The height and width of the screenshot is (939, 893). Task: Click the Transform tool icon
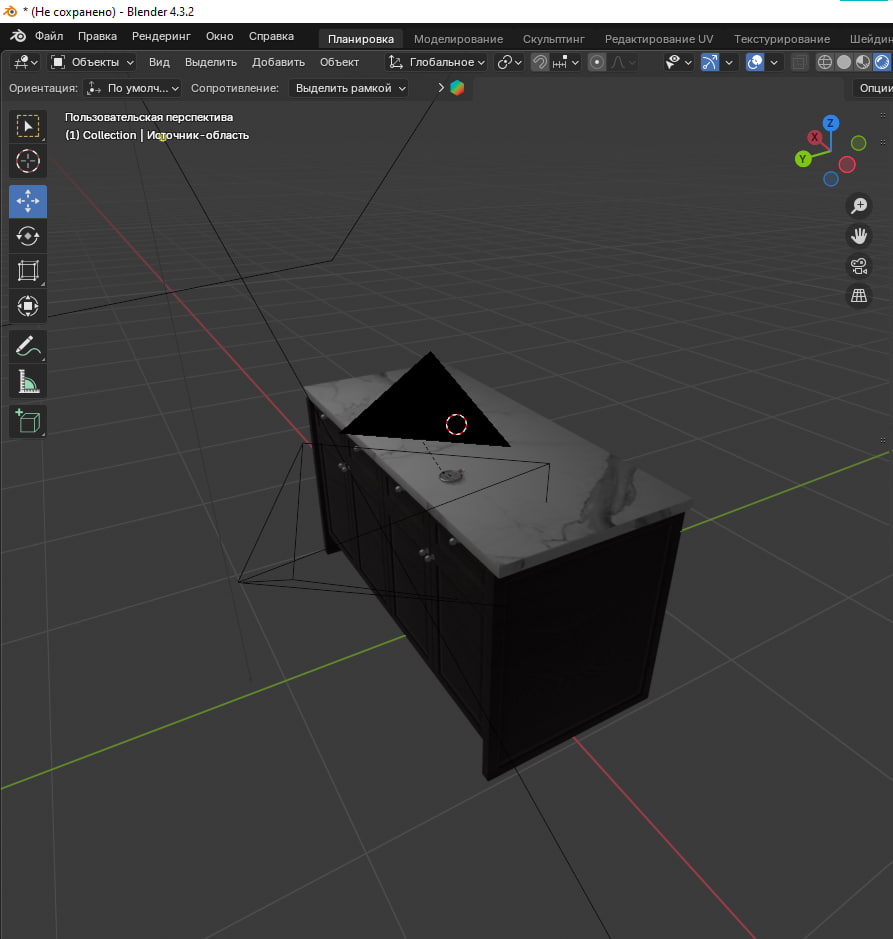pos(28,306)
